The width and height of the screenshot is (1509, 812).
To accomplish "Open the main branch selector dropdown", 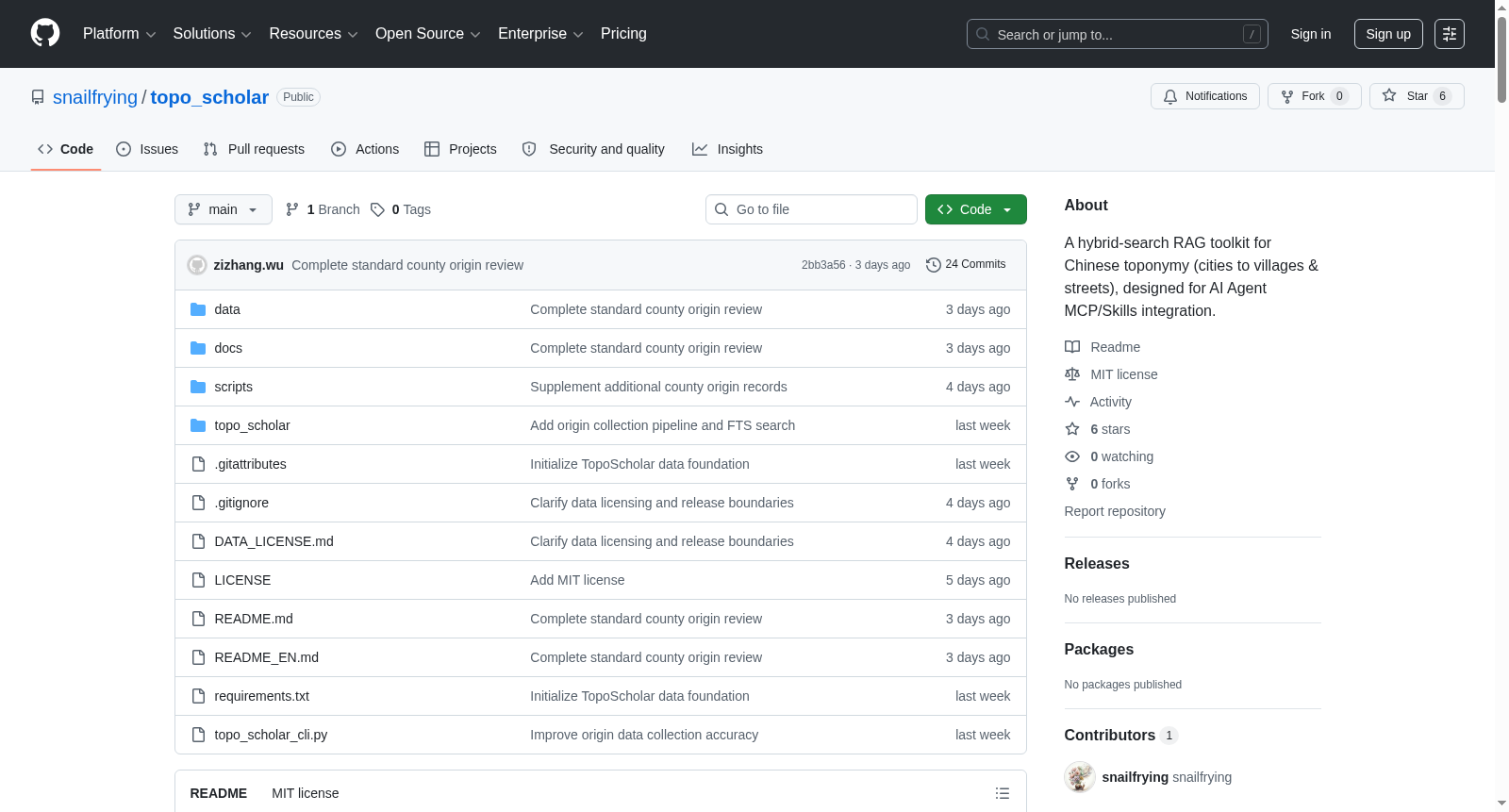I will tap(224, 209).
